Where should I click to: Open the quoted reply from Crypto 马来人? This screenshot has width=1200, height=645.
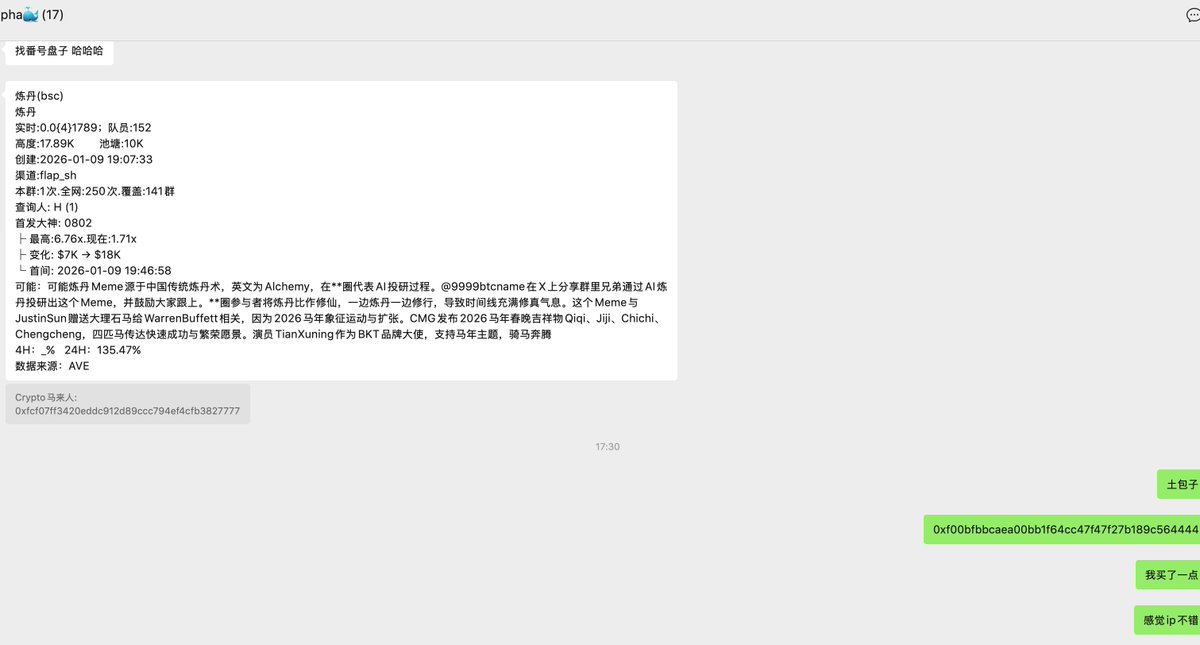click(x=128, y=404)
